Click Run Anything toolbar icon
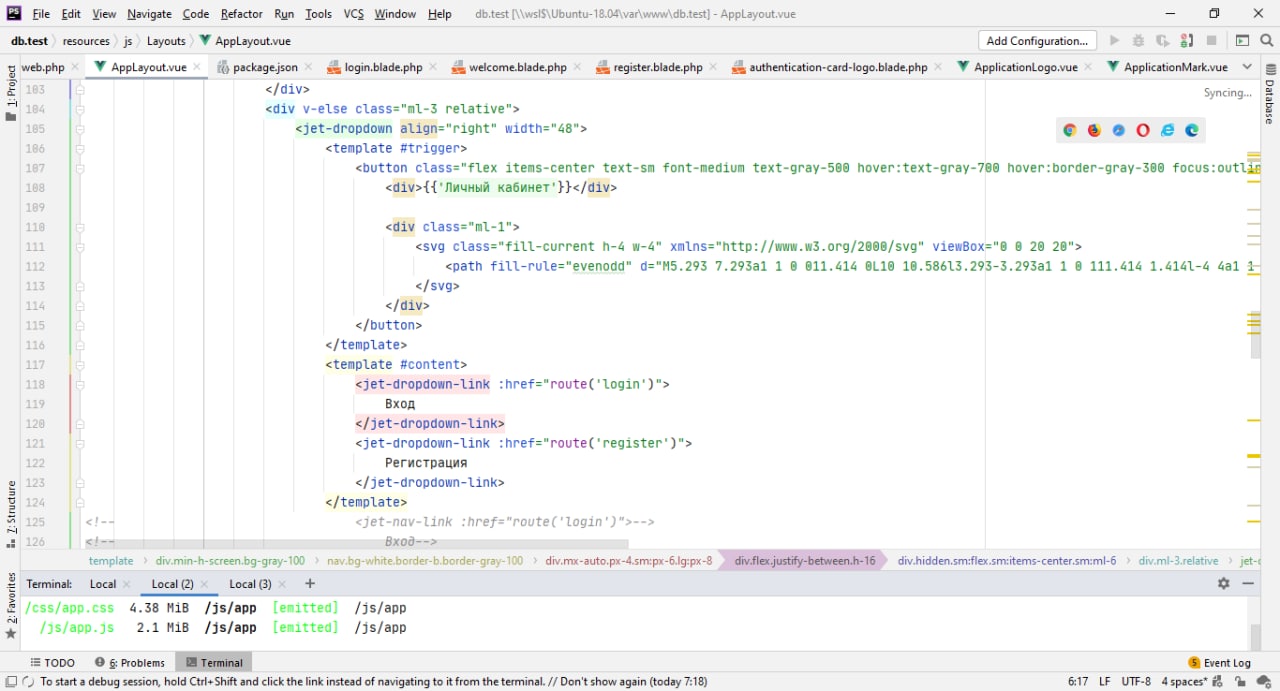The width and height of the screenshot is (1280, 691). (1242, 41)
